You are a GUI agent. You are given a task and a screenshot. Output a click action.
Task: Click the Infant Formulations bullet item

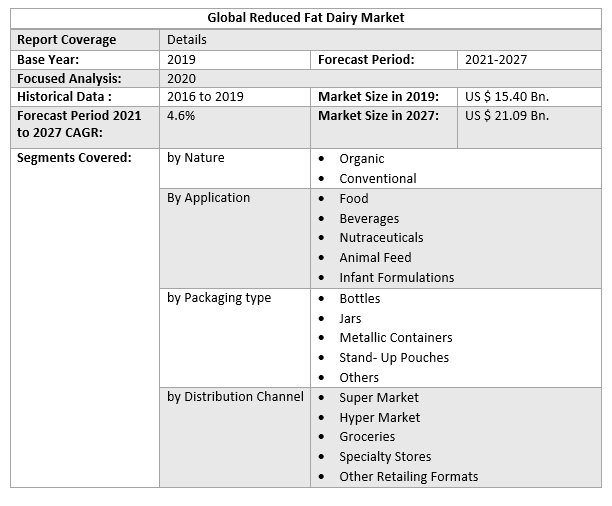[x=396, y=278]
